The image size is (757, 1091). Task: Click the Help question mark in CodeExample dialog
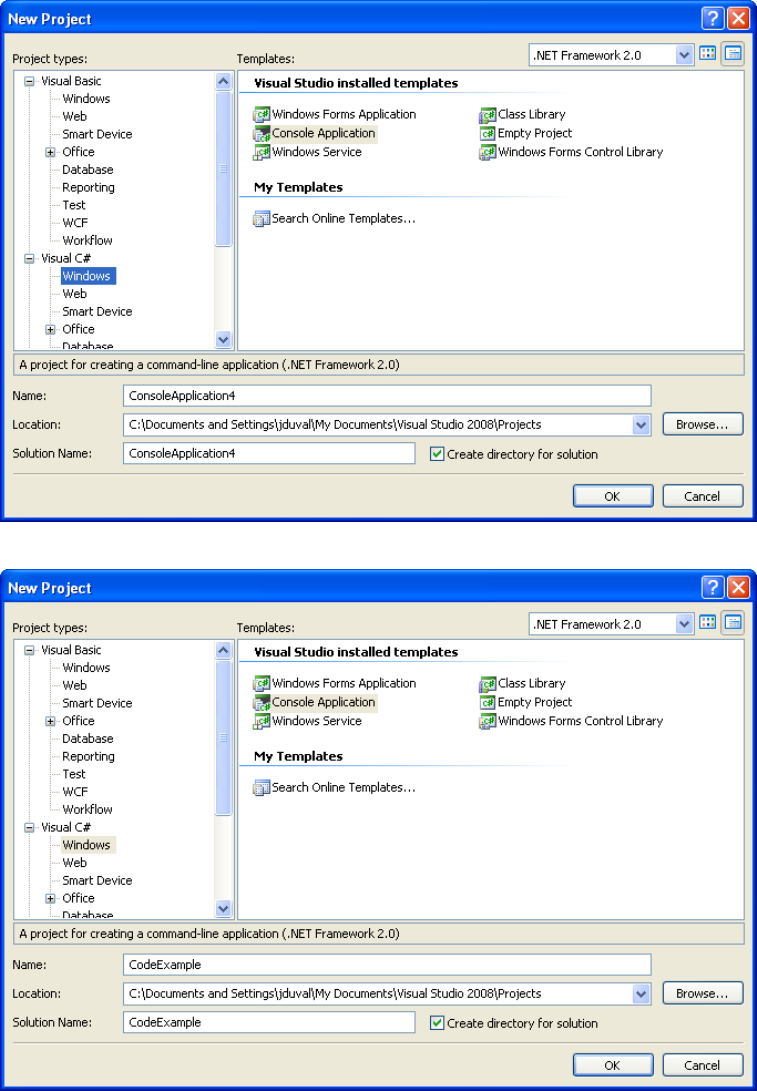[712, 588]
